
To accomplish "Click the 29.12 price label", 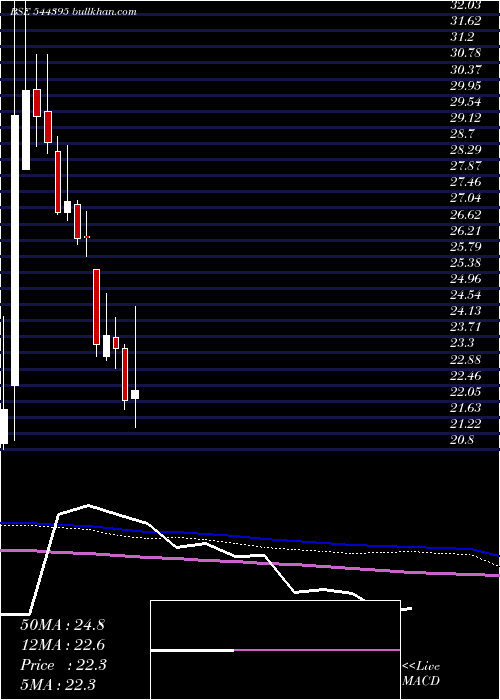I will coord(467,117).
